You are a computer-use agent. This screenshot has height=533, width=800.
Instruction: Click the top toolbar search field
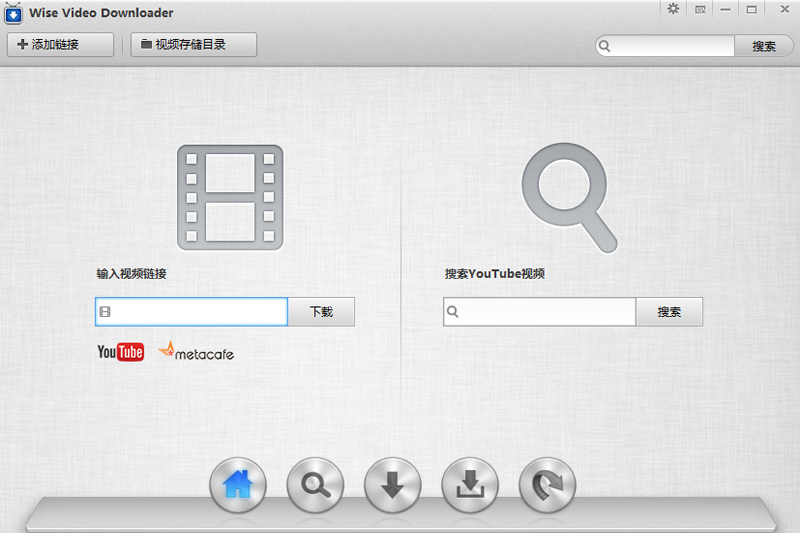665,46
